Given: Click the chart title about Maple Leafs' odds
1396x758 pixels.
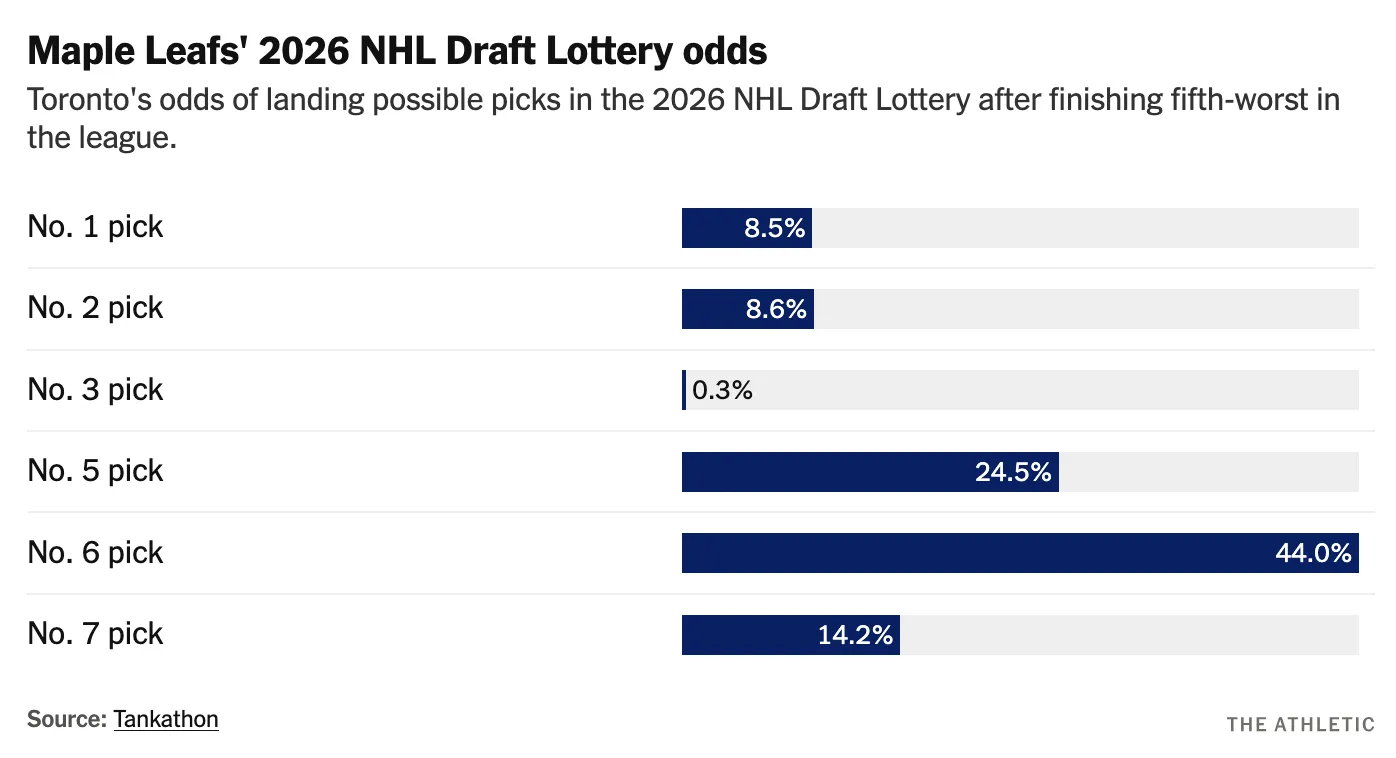Looking at the screenshot, I should point(397,52).
